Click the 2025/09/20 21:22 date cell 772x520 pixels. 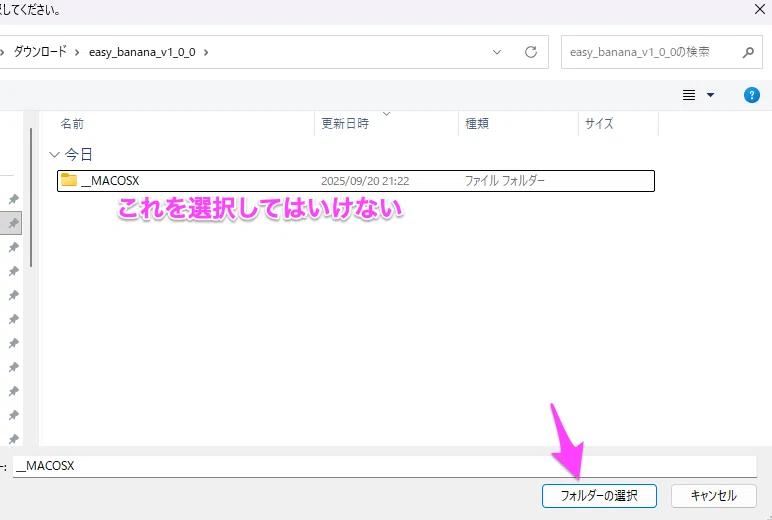click(365, 181)
